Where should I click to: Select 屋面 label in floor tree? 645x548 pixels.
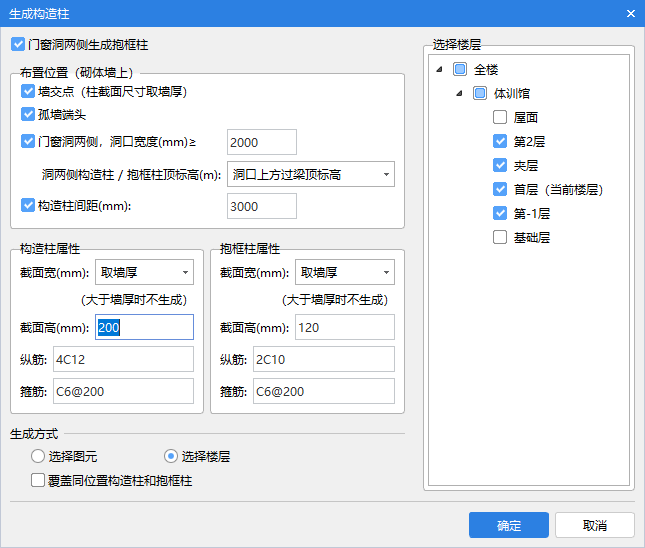click(x=526, y=118)
